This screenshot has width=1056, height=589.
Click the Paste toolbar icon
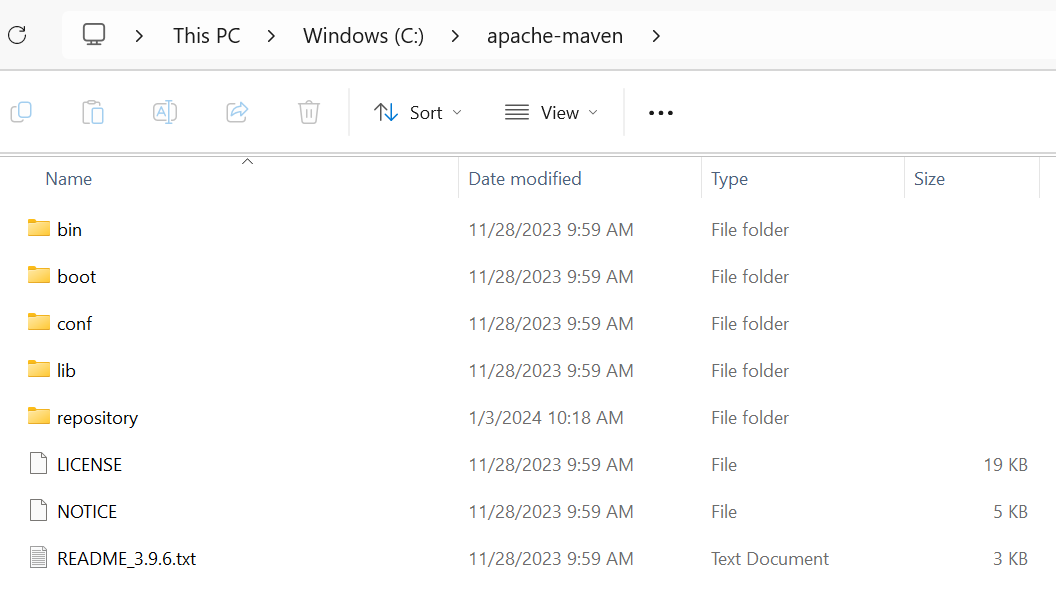coord(93,112)
